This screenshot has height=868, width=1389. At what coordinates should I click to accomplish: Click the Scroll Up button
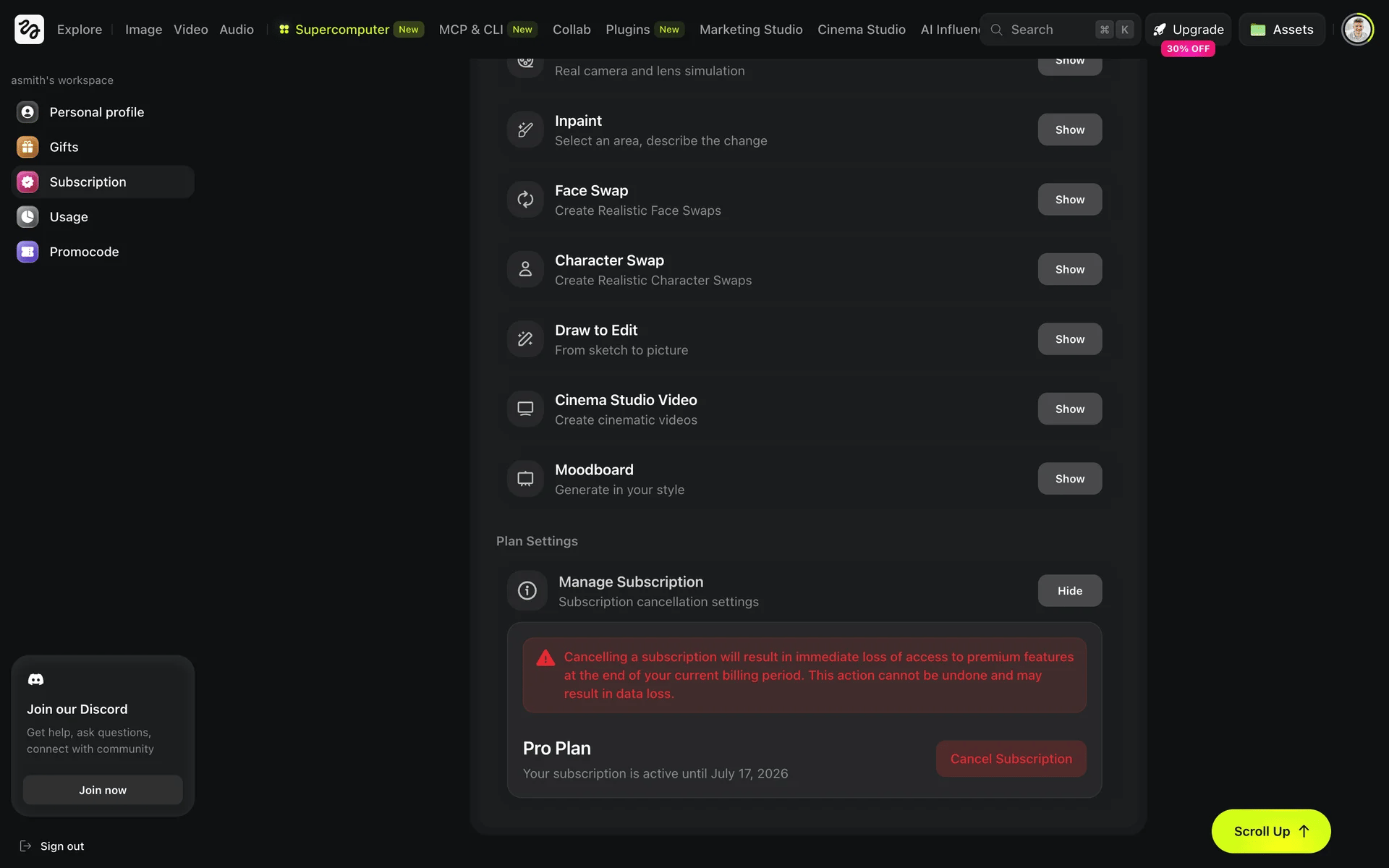(1271, 831)
